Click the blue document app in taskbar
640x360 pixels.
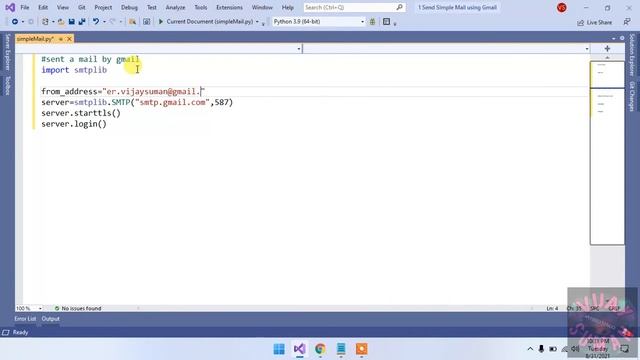tap(341, 349)
